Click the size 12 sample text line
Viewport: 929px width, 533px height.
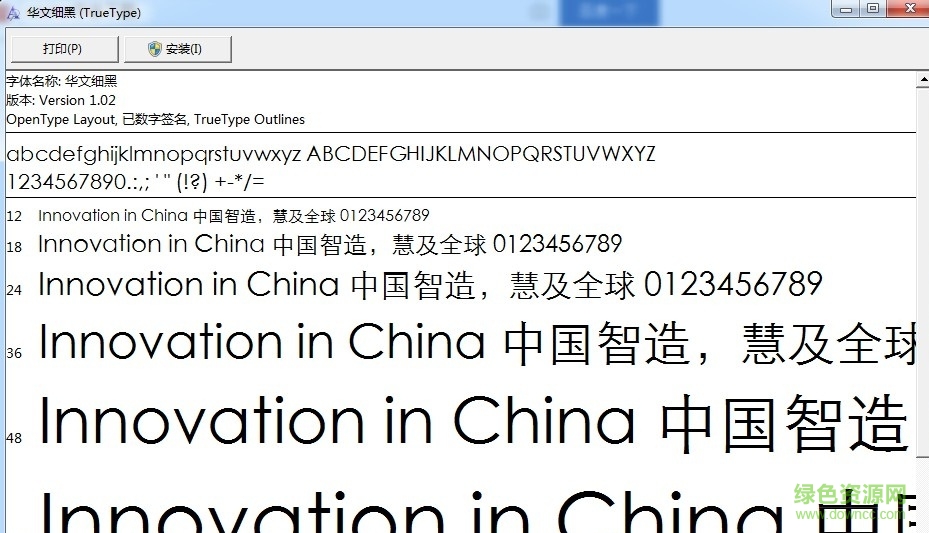233,216
